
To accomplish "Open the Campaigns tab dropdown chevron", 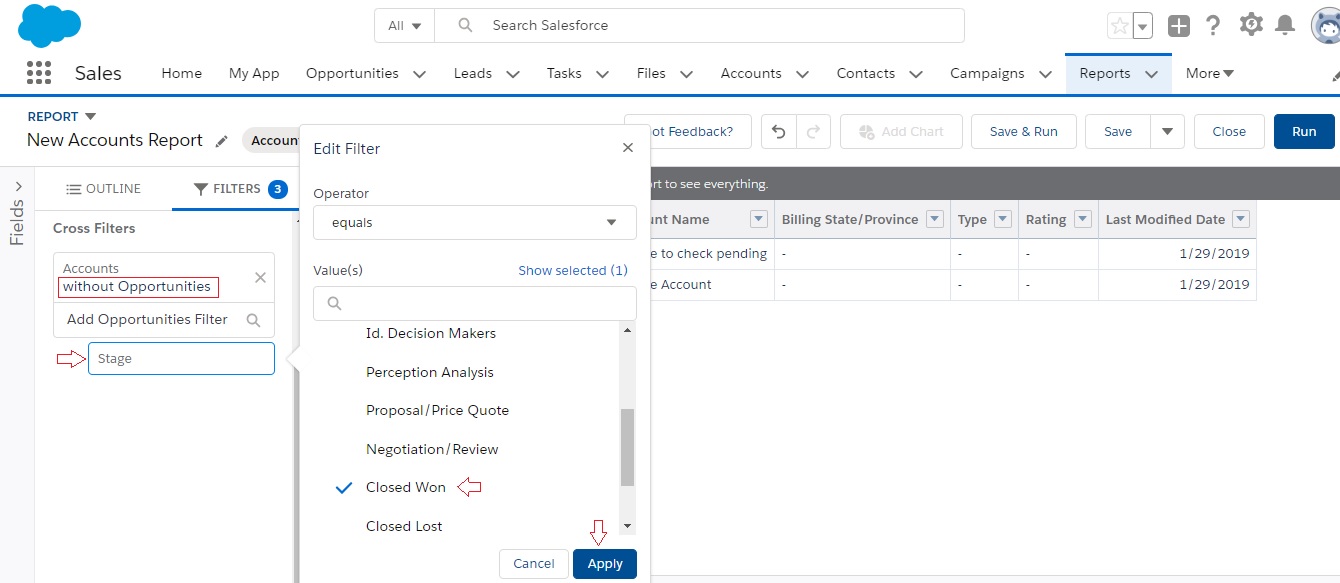I will (1045, 74).
